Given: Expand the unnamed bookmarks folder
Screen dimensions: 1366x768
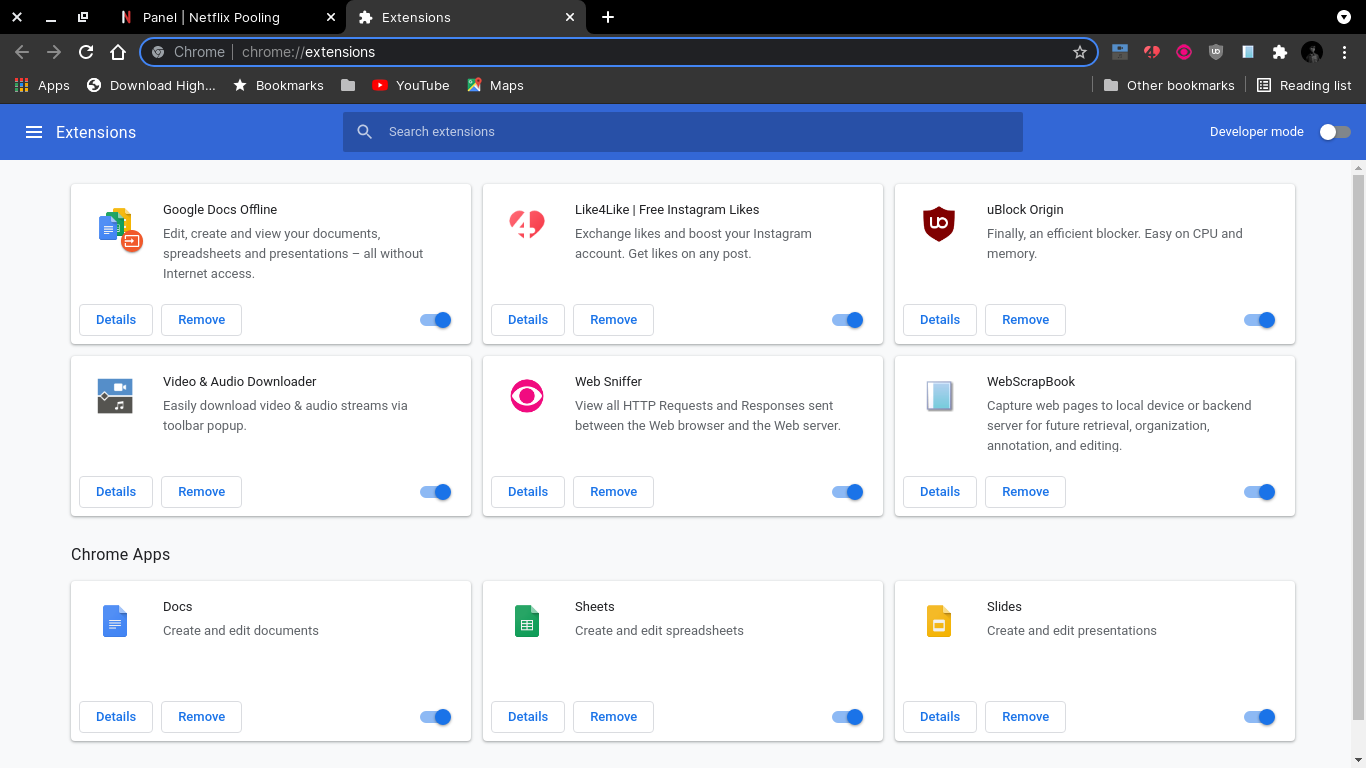Looking at the screenshot, I should coord(348,86).
